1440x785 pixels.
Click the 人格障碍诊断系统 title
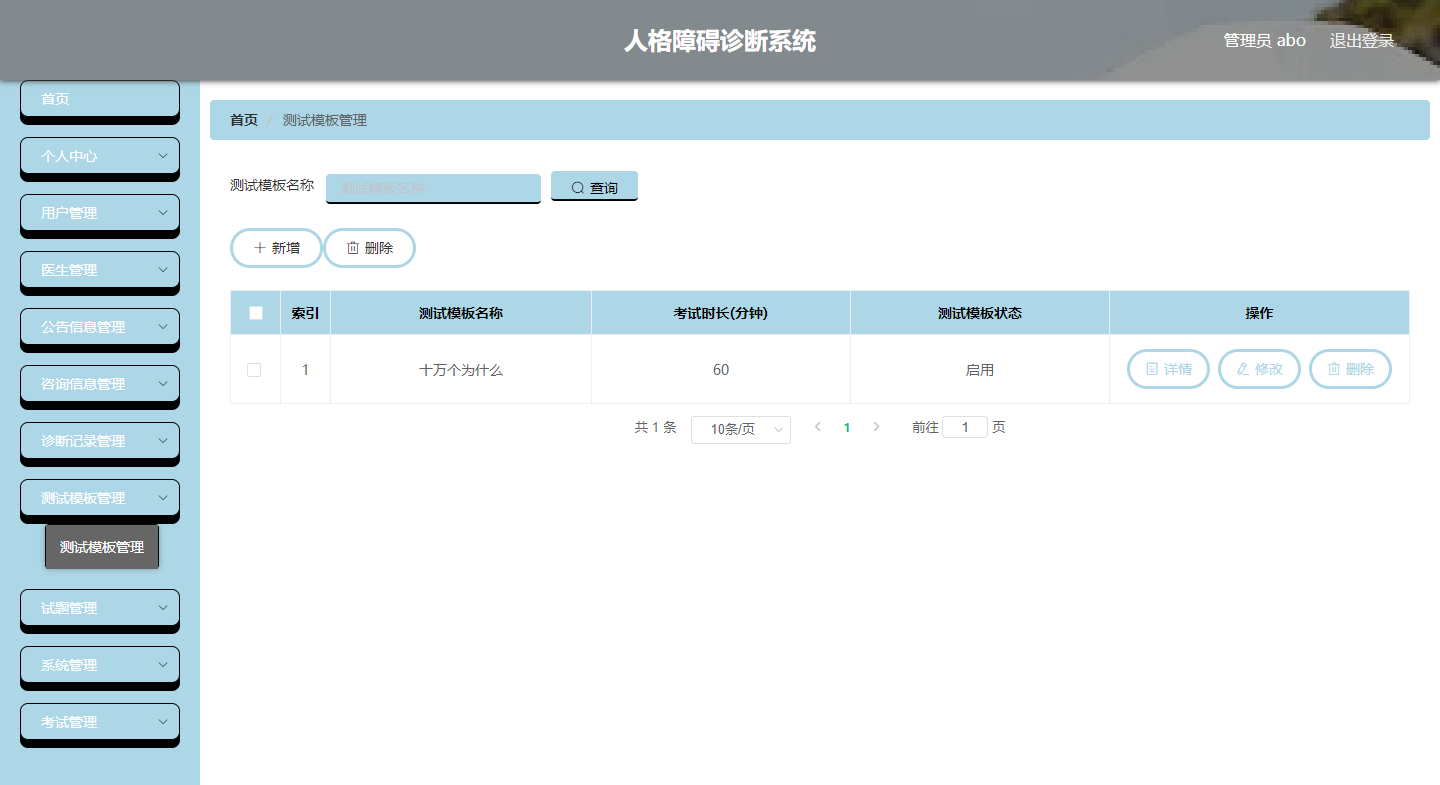pyautogui.click(x=720, y=41)
